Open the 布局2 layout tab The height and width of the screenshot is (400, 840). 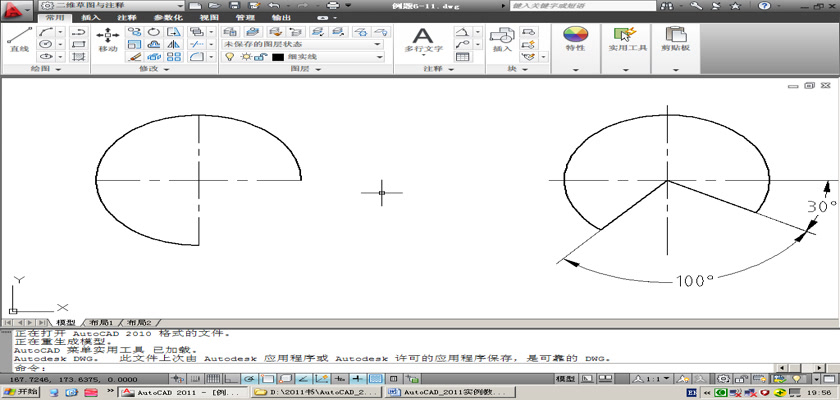[x=139, y=323]
